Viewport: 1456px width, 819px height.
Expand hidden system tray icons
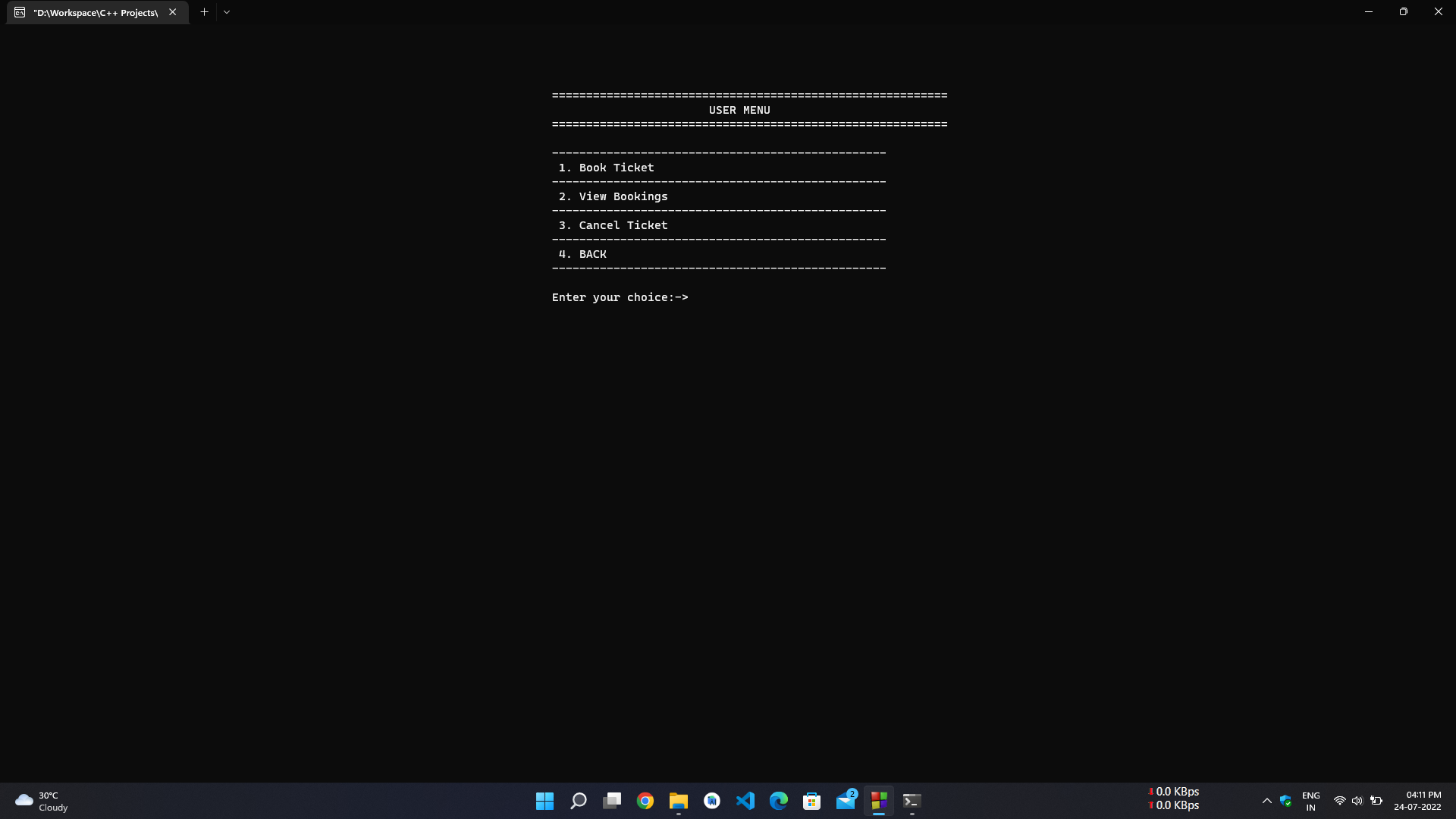click(1266, 801)
